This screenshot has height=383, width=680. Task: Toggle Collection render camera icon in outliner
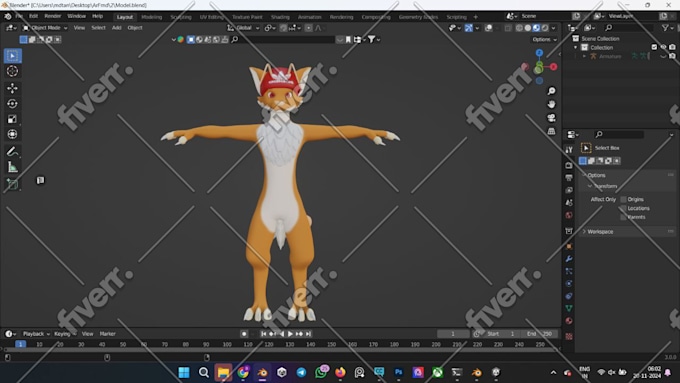pos(672,47)
